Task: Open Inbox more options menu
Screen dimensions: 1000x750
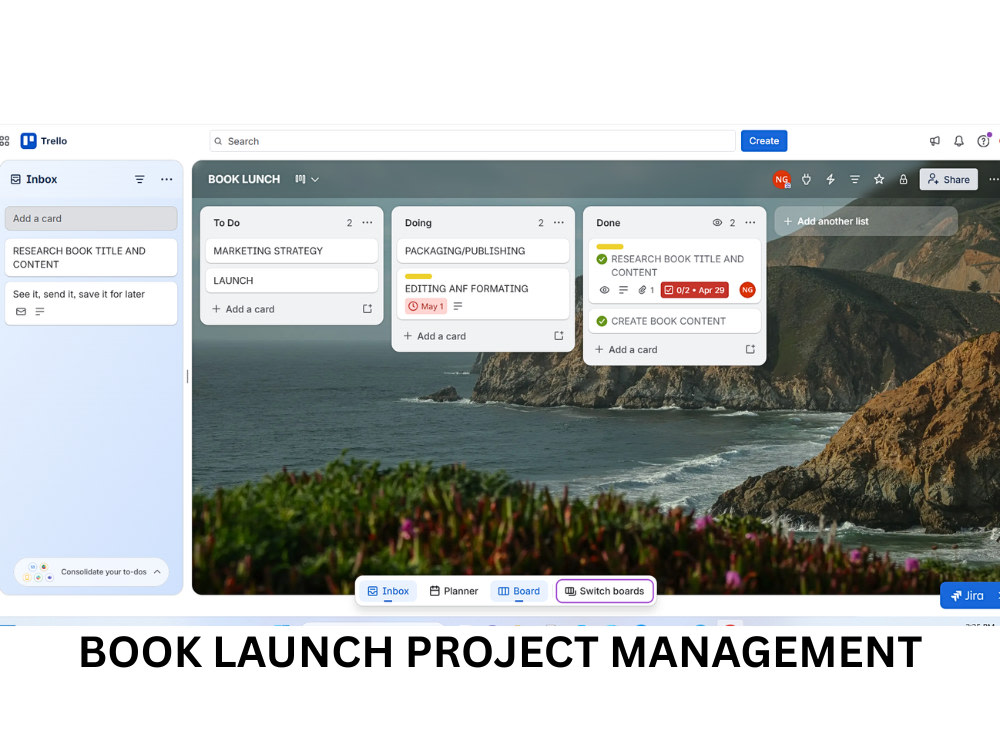Action: (166, 179)
